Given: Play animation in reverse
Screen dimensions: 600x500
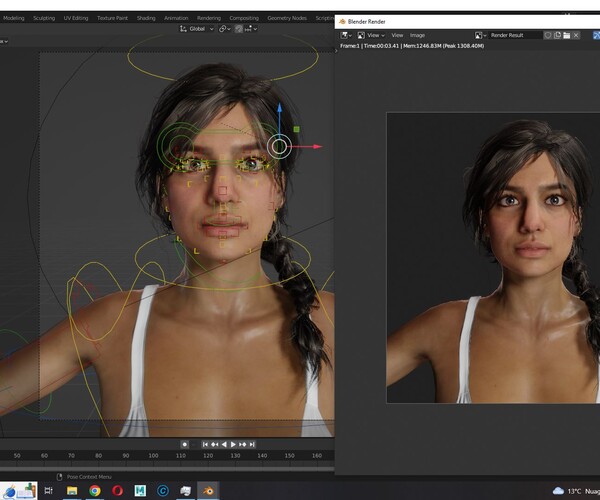Looking at the screenshot, I should [x=224, y=444].
